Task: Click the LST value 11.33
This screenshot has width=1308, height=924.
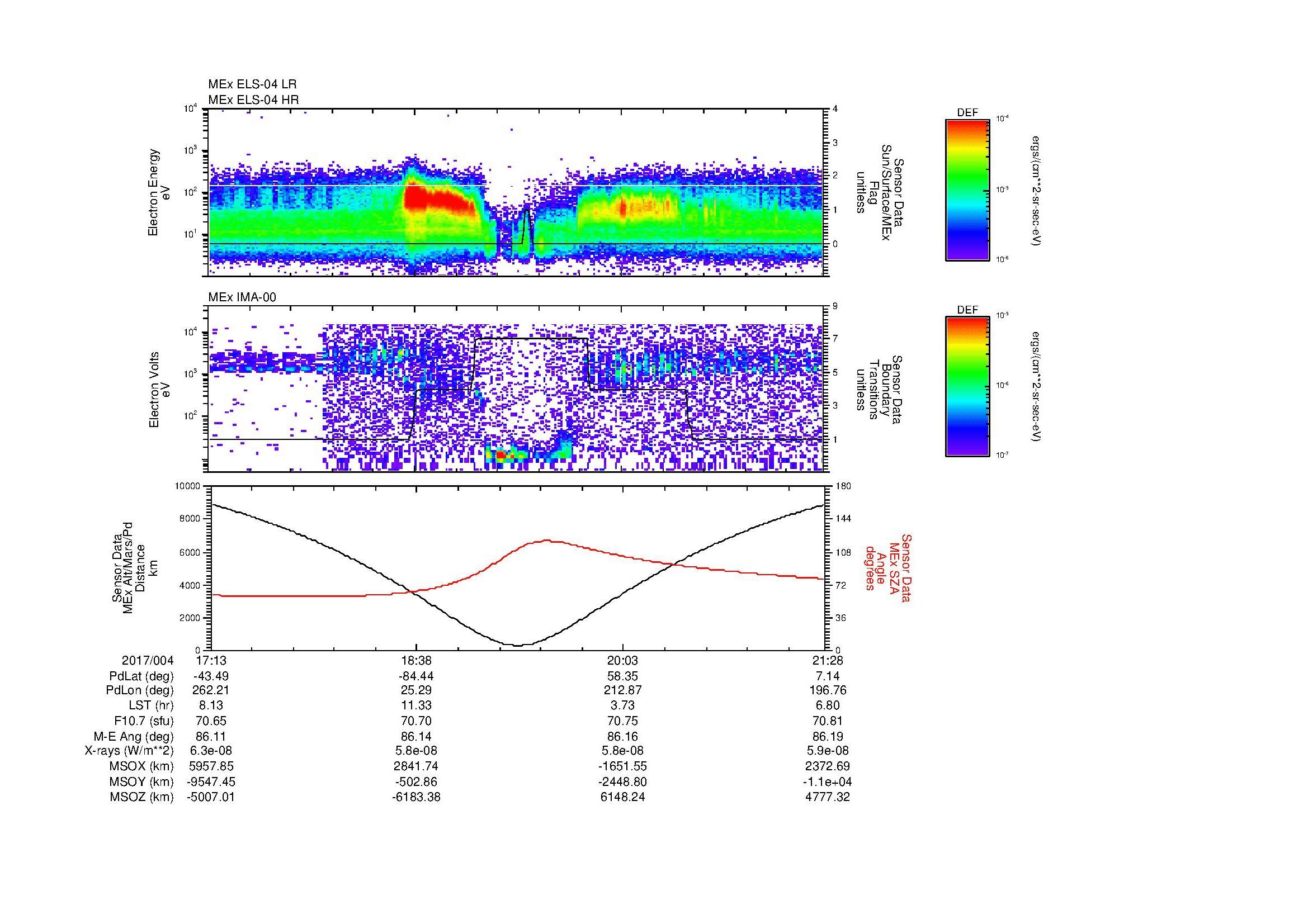Action: 417,705
